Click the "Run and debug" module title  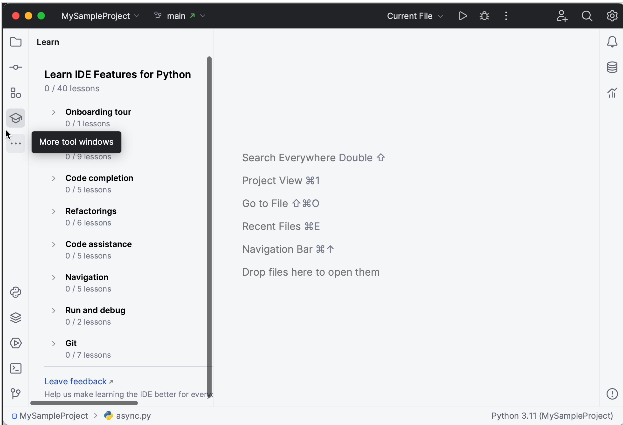point(95,310)
